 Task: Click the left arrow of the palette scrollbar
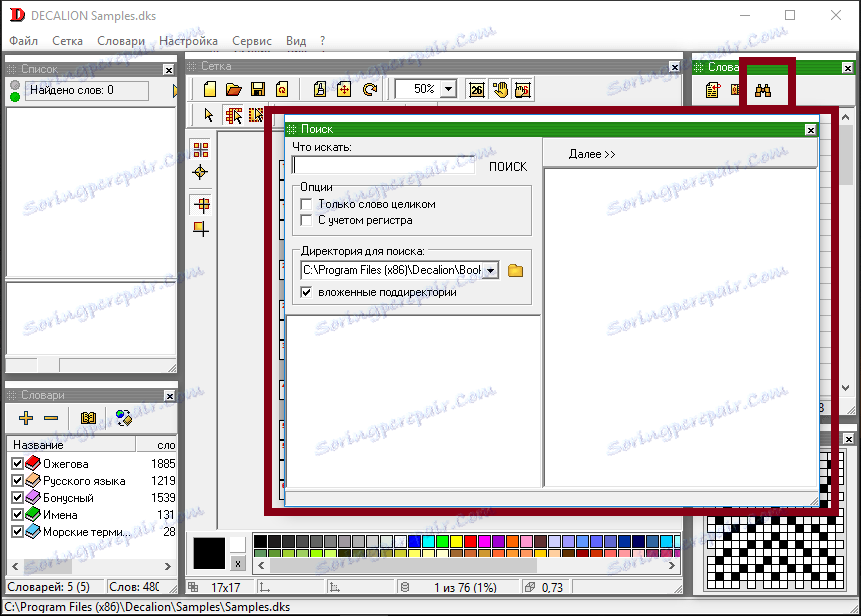261,565
